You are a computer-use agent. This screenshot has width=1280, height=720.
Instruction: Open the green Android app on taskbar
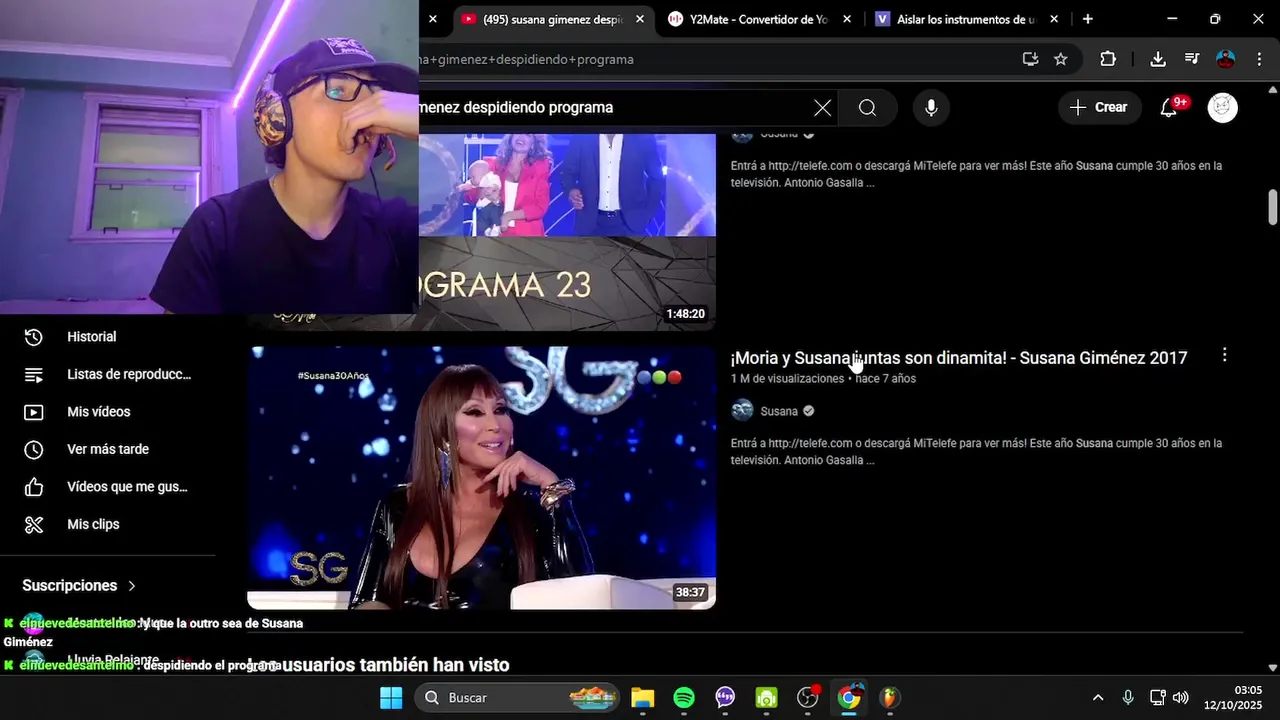pyautogui.click(x=766, y=697)
